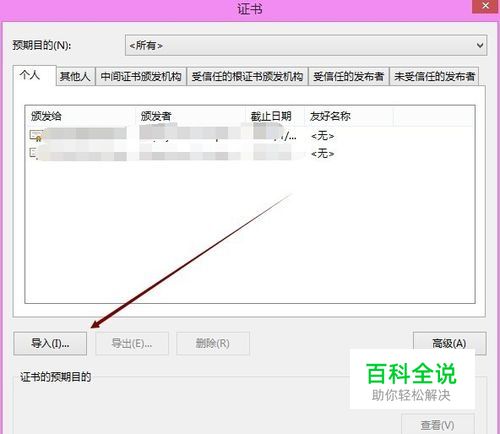Switch to the 其他人 tab
The height and width of the screenshot is (434, 500).
click(75, 76)
